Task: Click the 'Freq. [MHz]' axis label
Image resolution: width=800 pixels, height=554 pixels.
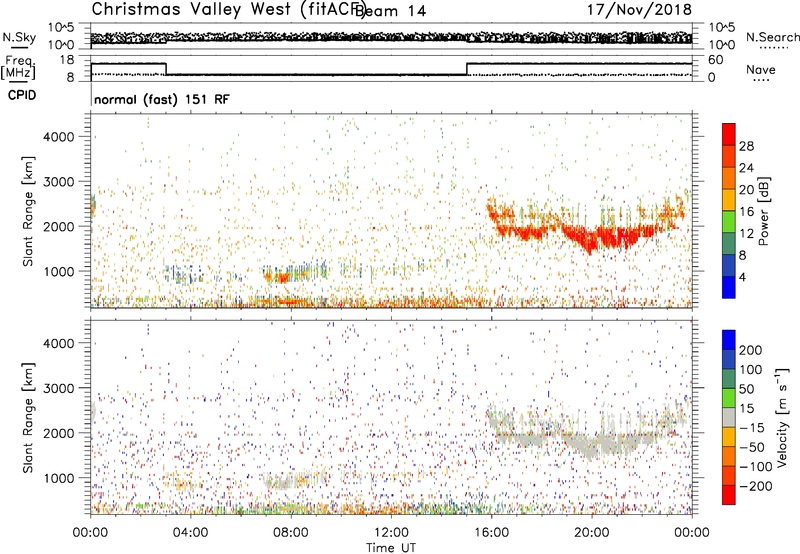Action: (18, 68)
